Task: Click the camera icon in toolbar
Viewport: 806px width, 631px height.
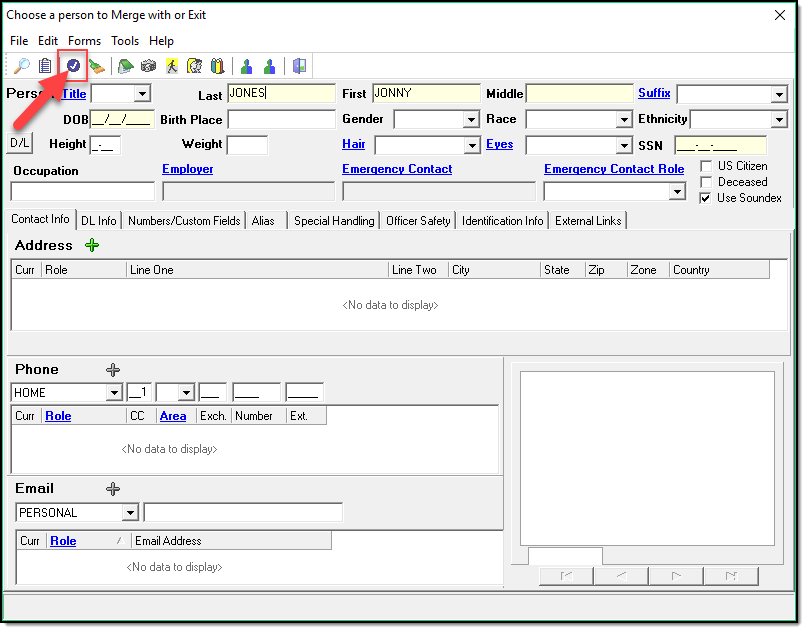Action: point(148,66)
